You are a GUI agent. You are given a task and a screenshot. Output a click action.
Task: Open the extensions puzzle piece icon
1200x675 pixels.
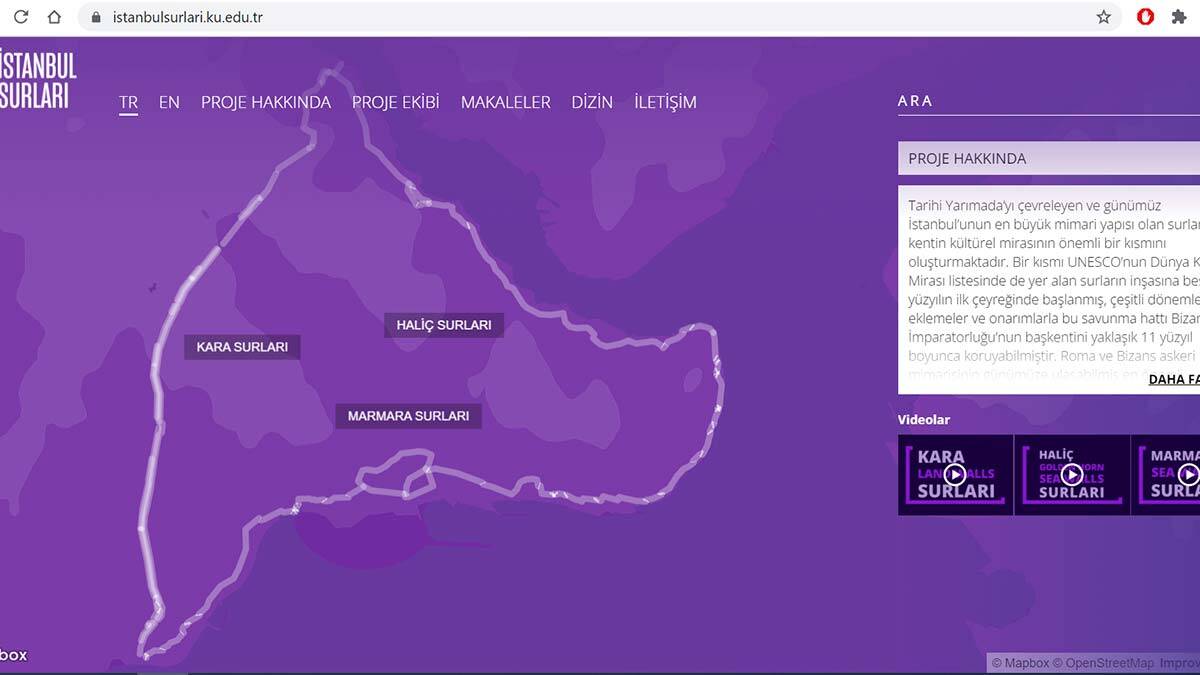1179,17
